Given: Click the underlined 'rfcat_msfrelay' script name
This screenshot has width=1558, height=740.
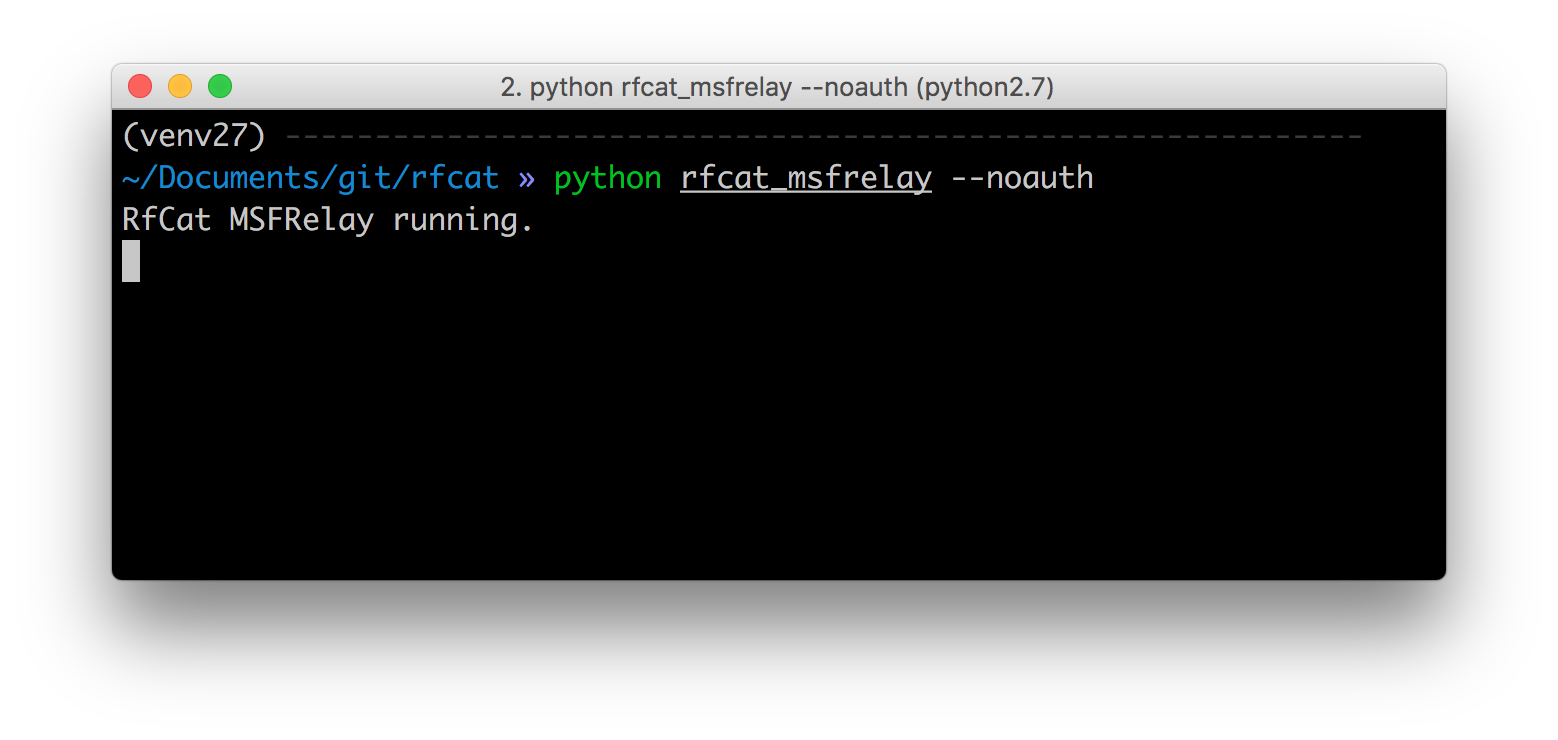Looking at the screenshot, I should click(805, 178).
